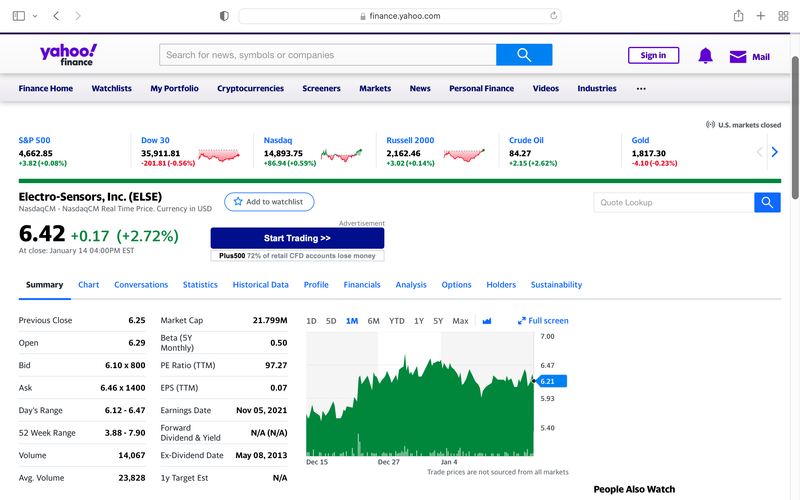Select the 6M chart range
The image size is (800, 500).
pos(373,321)
